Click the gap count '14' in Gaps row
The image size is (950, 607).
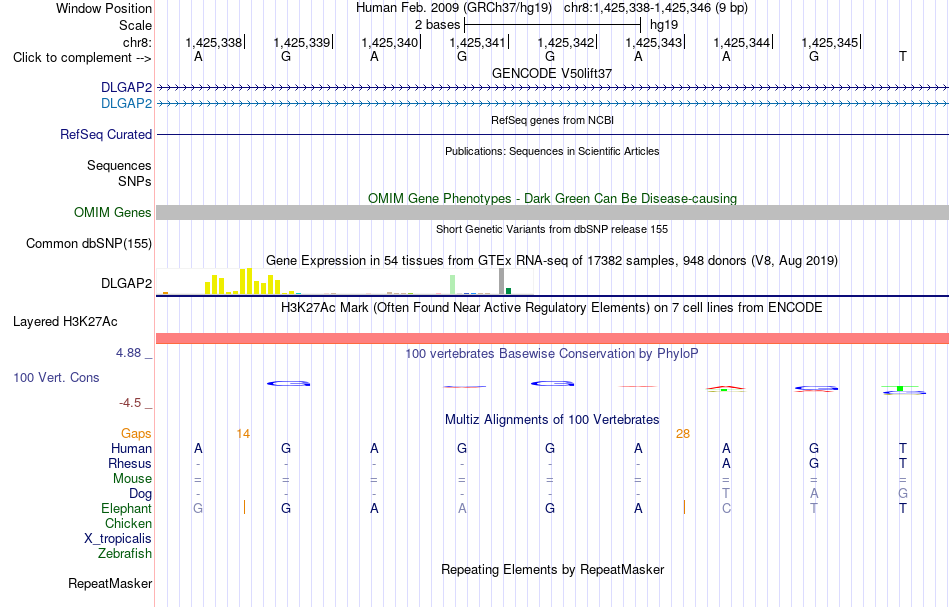(x=243, y=434)
